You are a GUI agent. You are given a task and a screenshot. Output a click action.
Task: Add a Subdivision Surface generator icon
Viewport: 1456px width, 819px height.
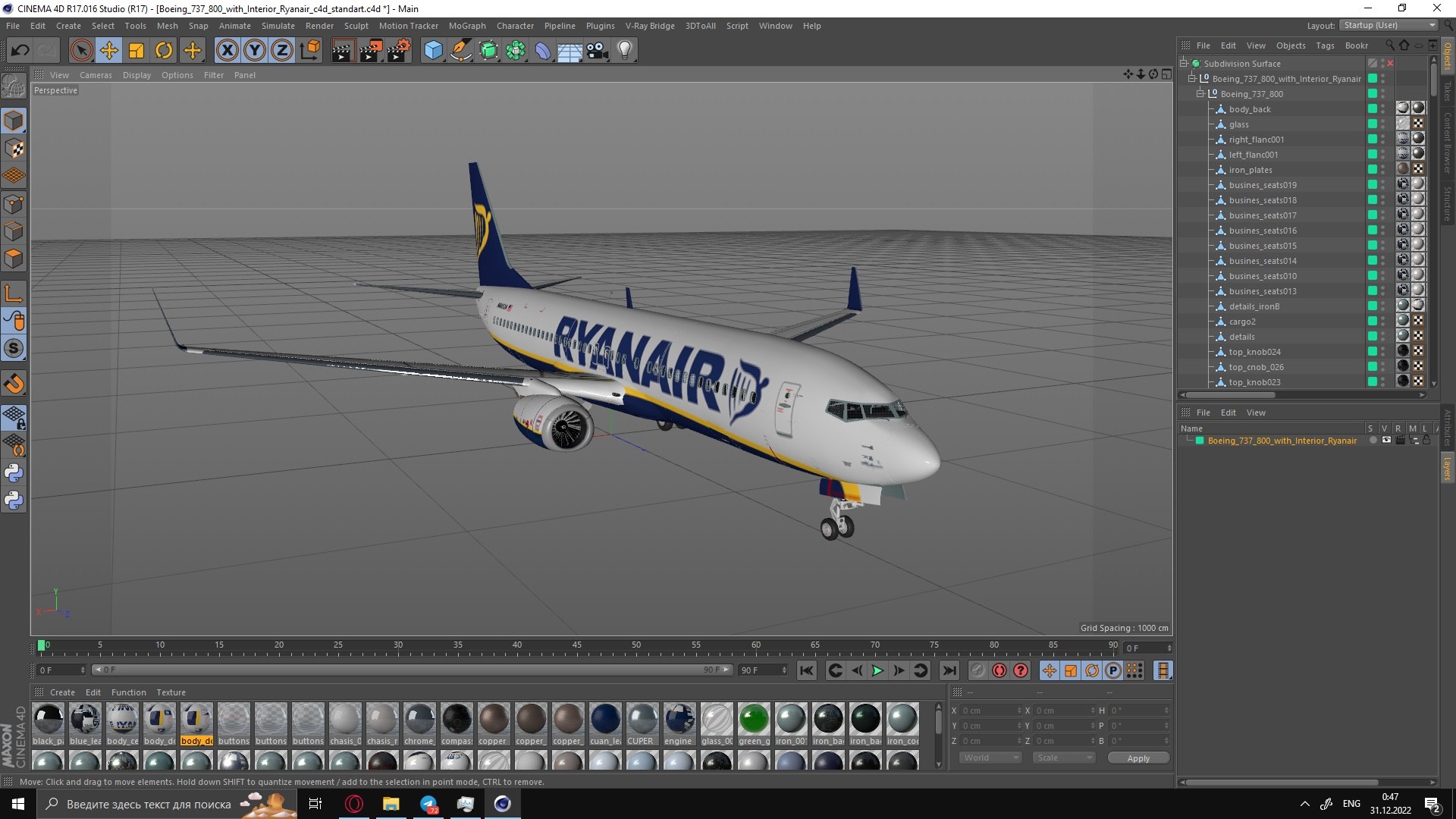click(x=488, y=51)
